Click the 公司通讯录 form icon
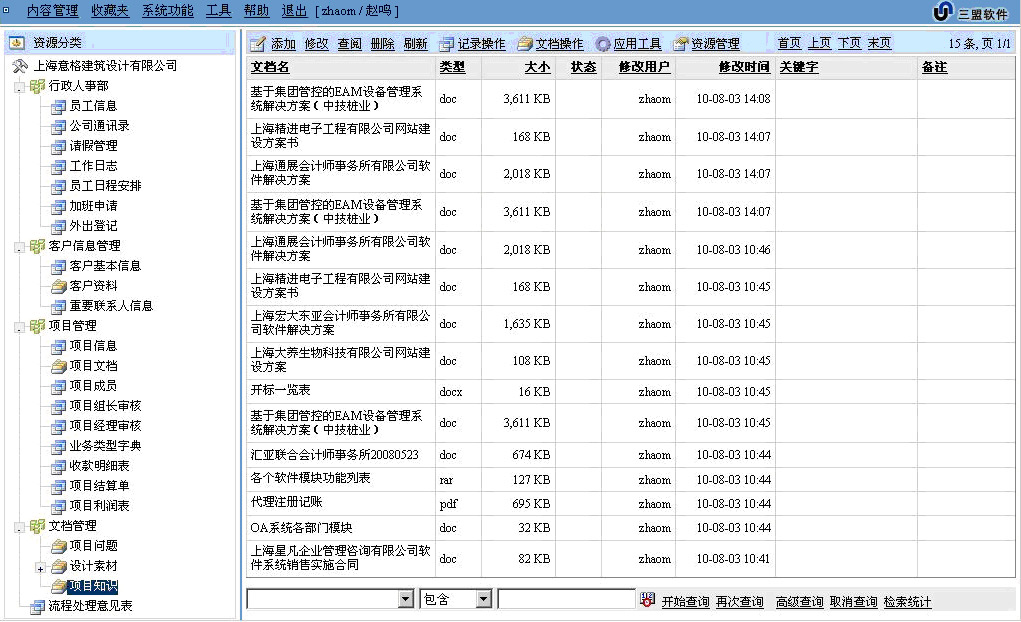 [x=59, y=126]
